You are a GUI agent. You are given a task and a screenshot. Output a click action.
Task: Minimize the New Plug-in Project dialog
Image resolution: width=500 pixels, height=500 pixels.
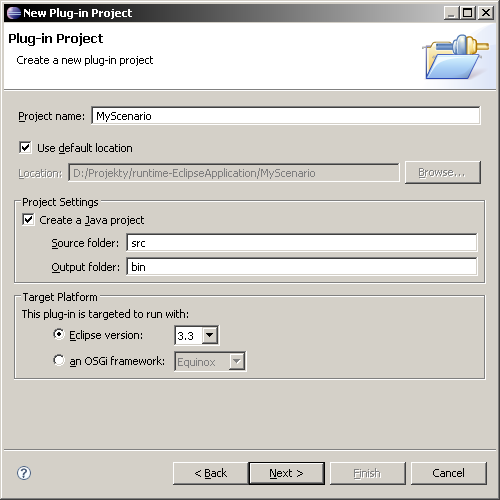coord(451,13)
